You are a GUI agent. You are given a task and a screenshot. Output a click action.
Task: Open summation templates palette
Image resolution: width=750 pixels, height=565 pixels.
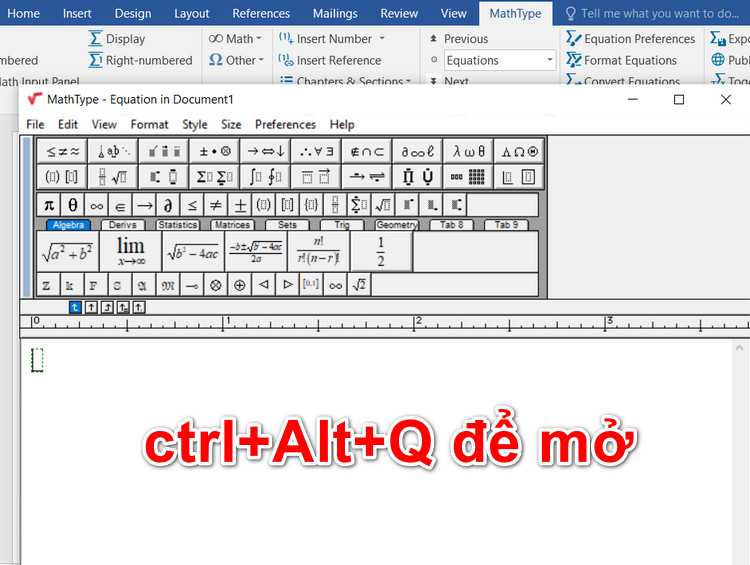215,177
